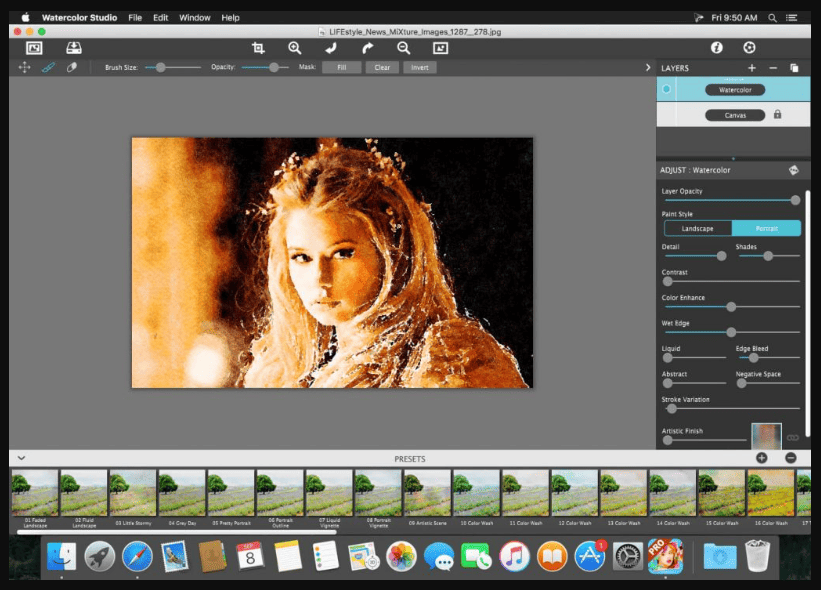The image size is (821, 590).
Task: Open App Store from the Dock
Action: click(x=590, y=555)
